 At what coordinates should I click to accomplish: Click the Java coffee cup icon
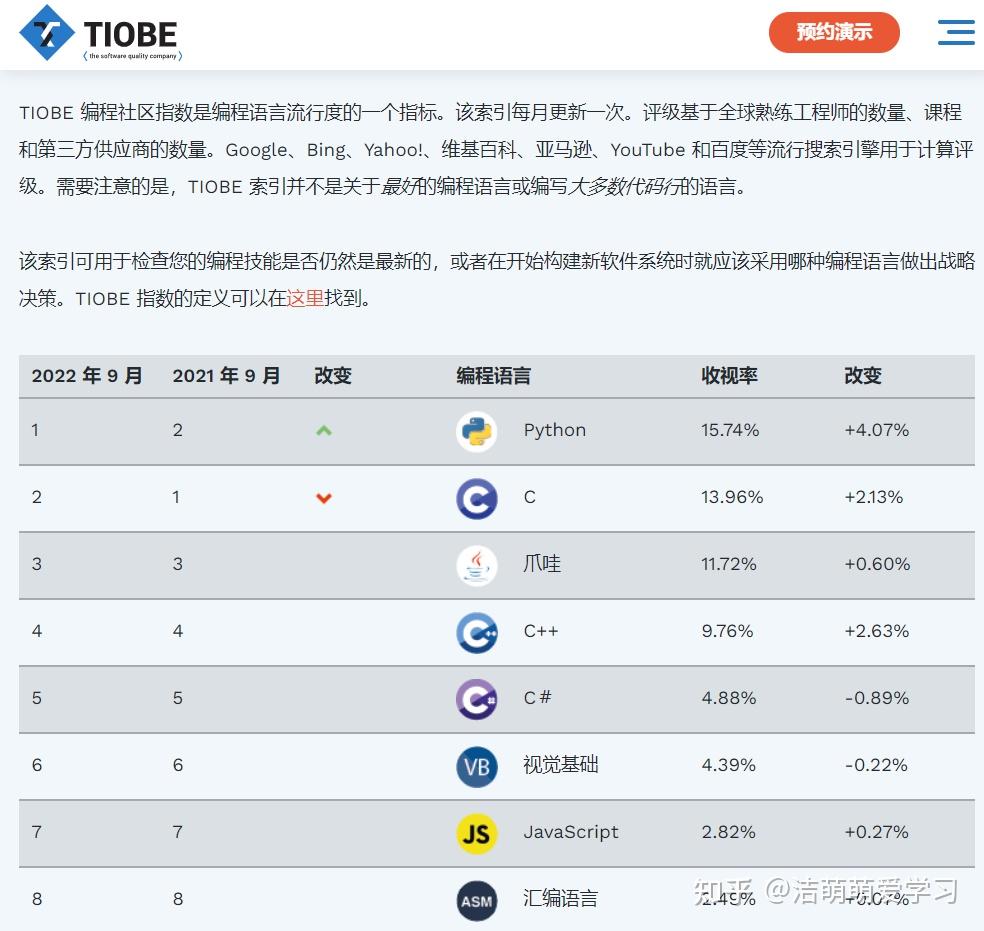point(477,565)
